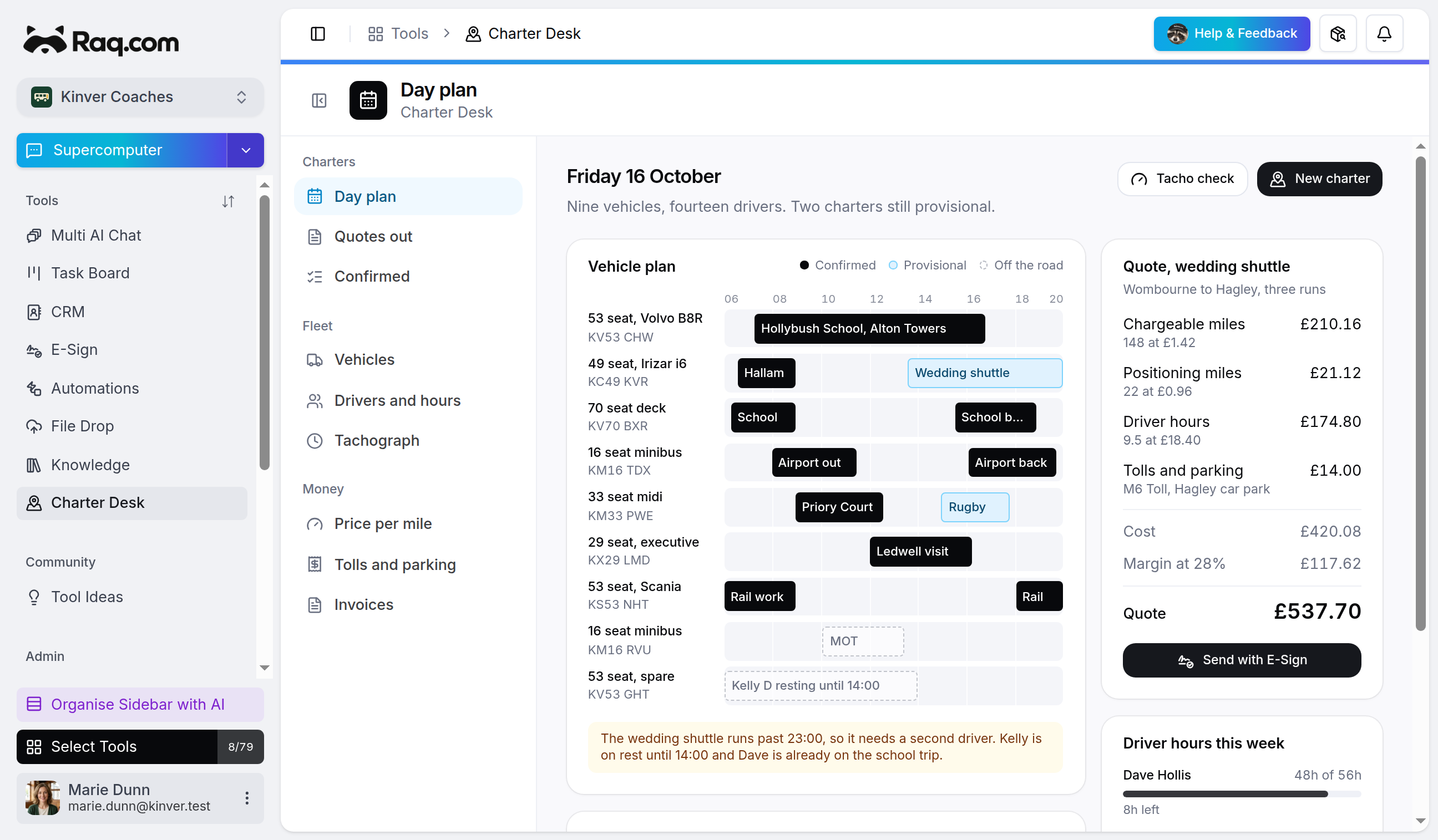Viewport: 1438px width, 840px height.
Task: Go to Tachograph under Fleet
Action: click(x=408, y=441)
